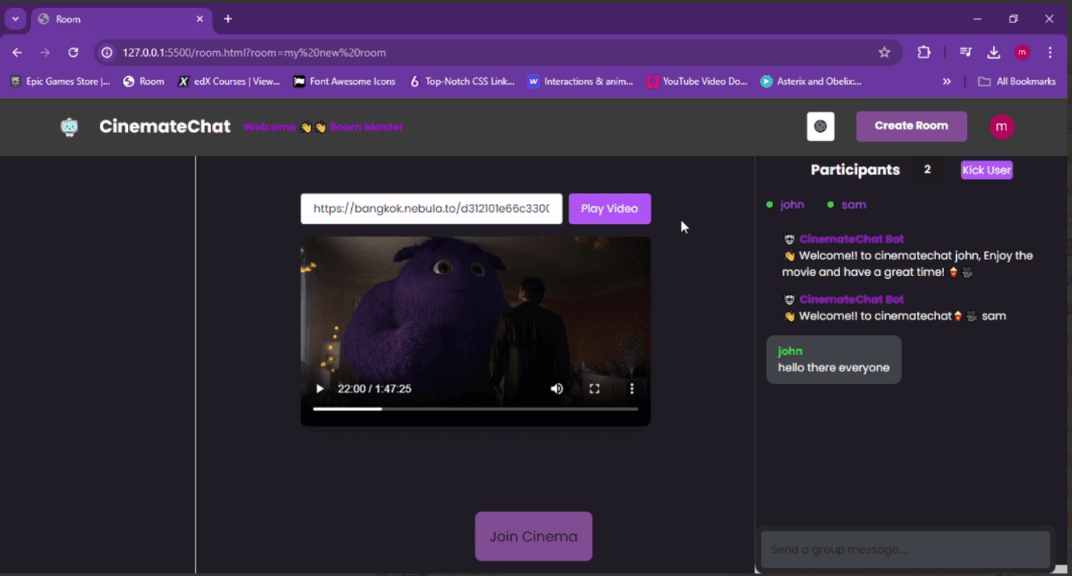Viewport: 1072px width, 576px height.
Task: Open browser downloads
Action: [x=993, y=53]
